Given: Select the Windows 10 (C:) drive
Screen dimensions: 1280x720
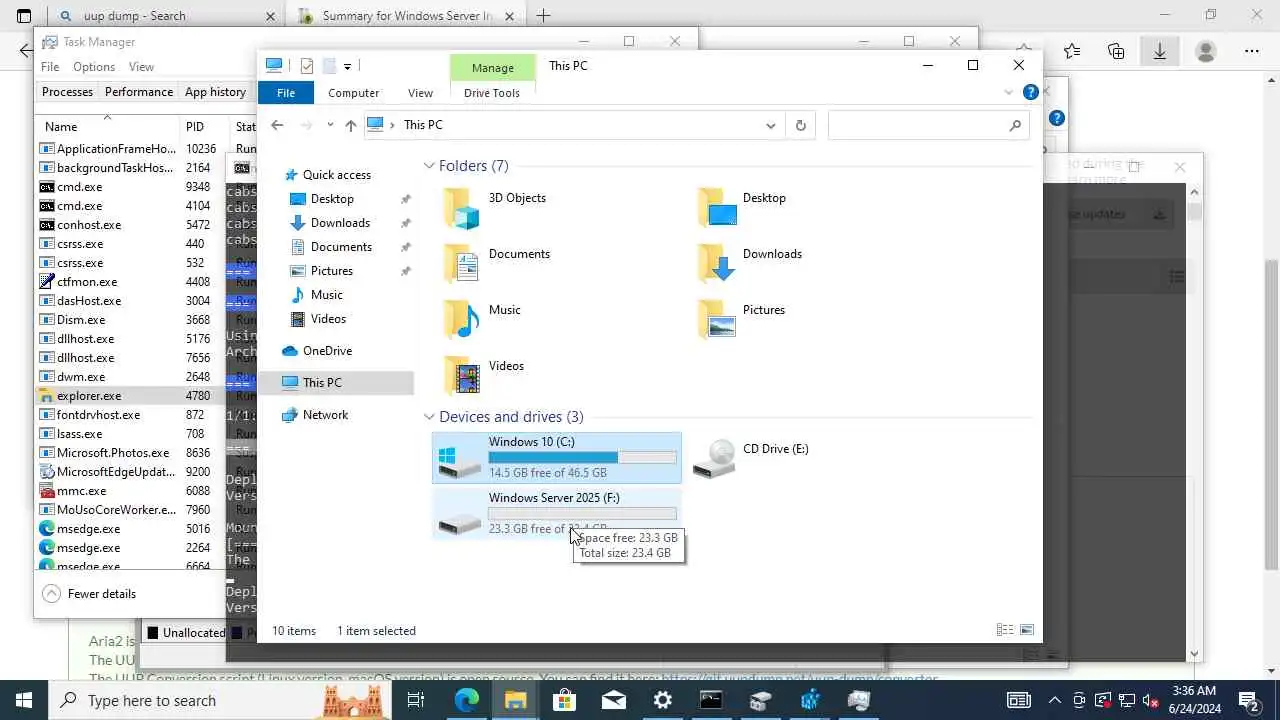Looking at the screenshot, I should pyautogui.click(x=557, y=458).
